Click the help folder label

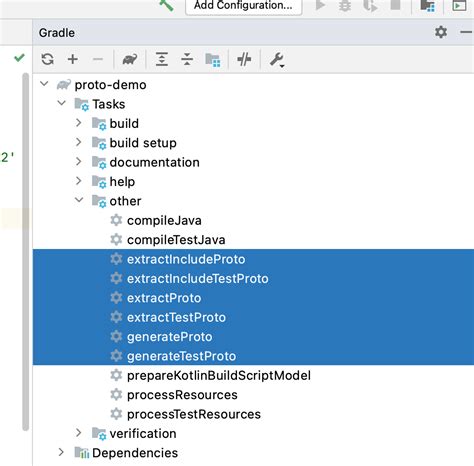coord(122,182)
